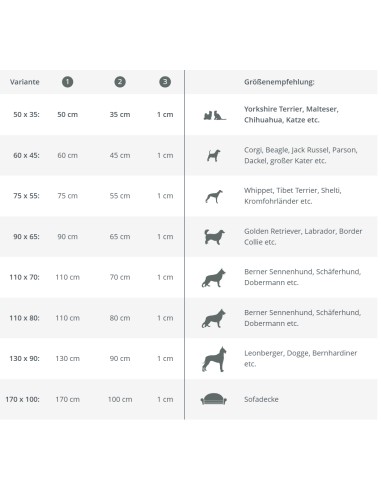Click the number 2 circle icon
The height and width of the screenshot is (492, 381).
120,82
